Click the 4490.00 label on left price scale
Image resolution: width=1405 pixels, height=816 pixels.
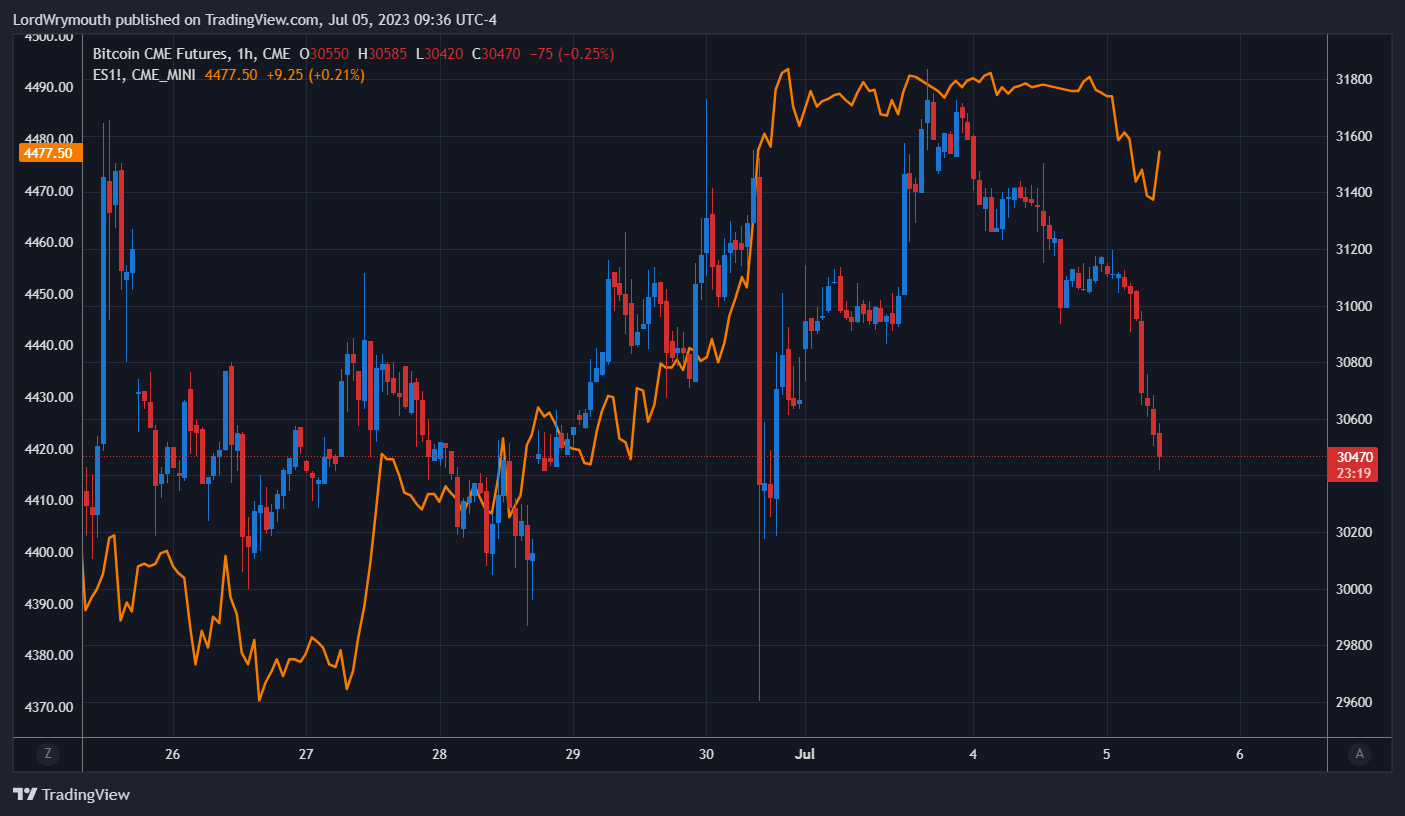[49, 87]
